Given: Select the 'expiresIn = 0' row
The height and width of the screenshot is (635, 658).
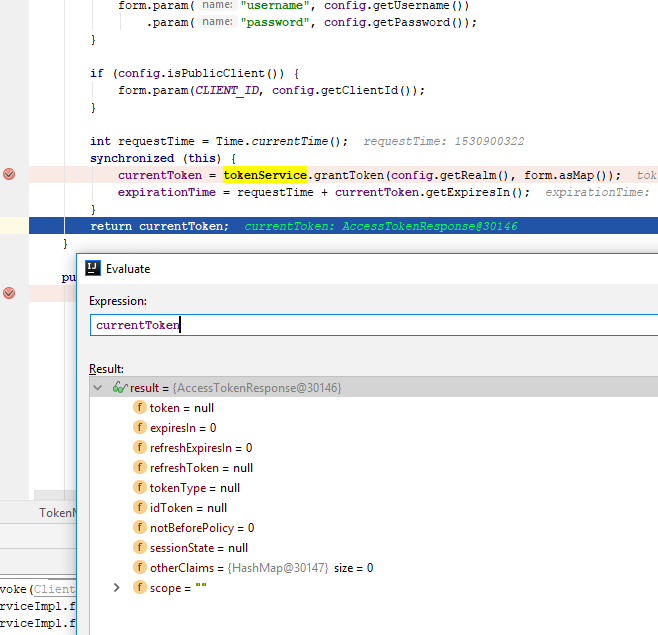Looking at the screenshot, I should [x=374, y=428].
